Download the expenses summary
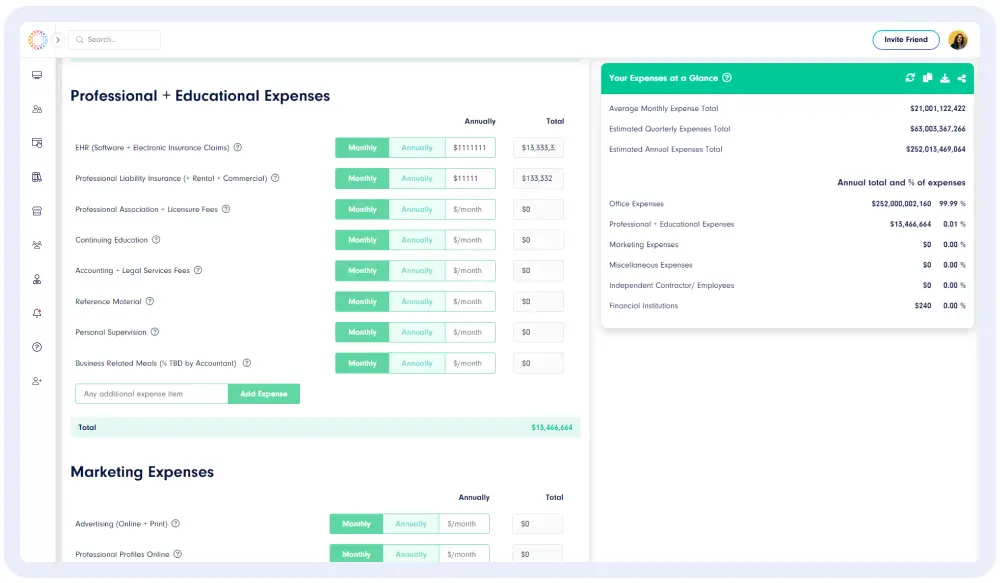Viewport: 1000px width, 583px height. [x=944, y=78]
